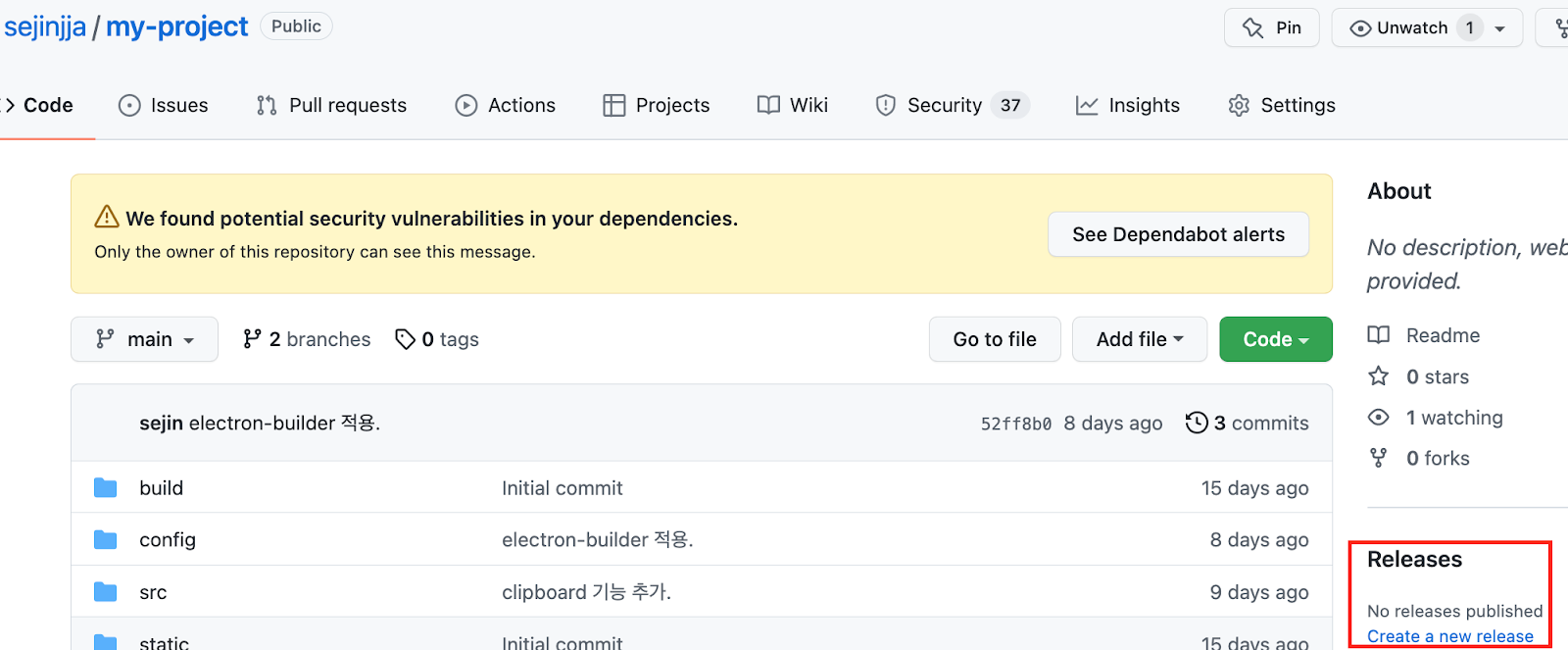Go to Pull requests tab
The height and width of the screenshot is (650, 1568).
click(x=331, y=105)
